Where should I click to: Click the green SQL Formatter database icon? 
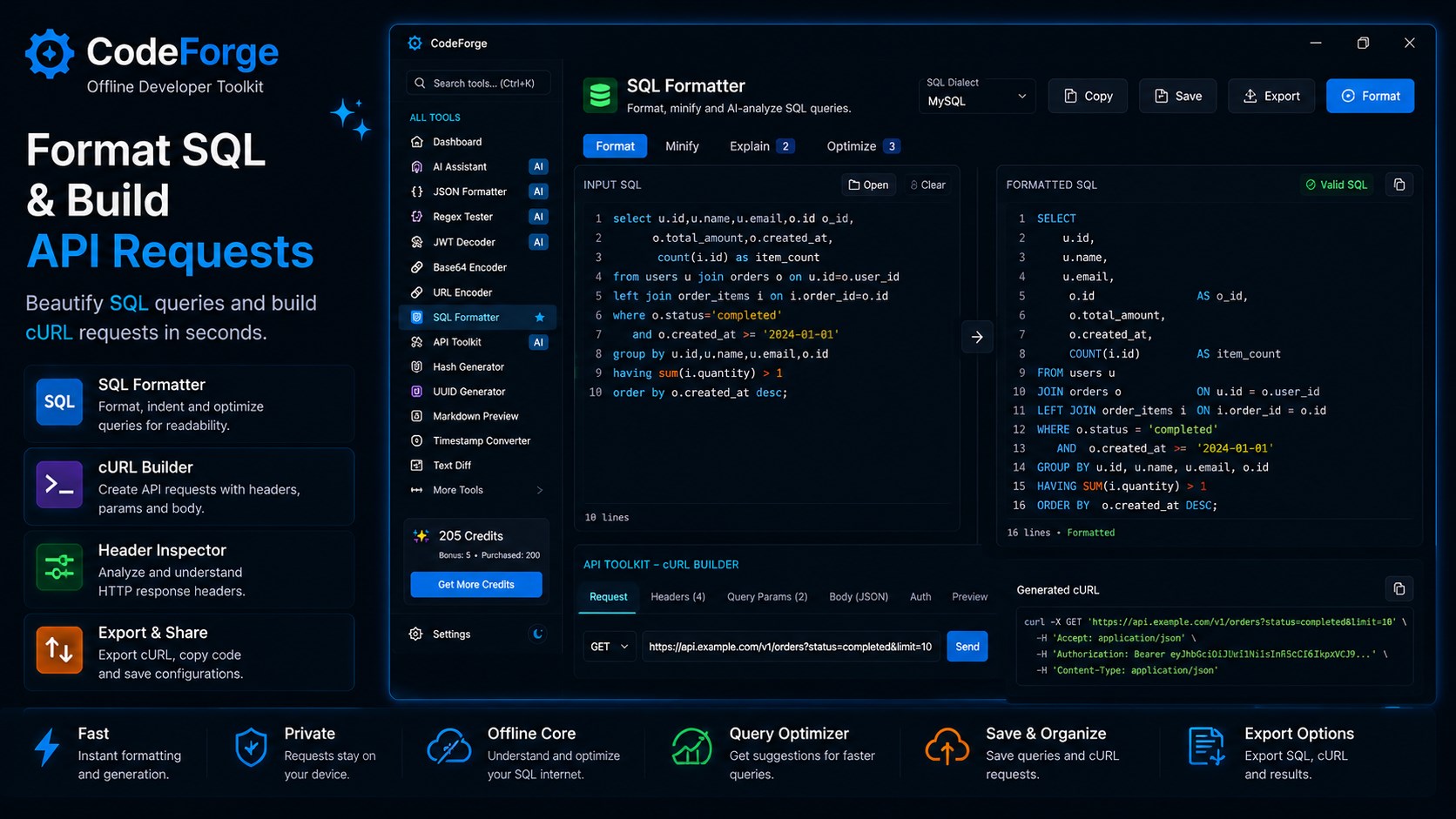[600, 96]
